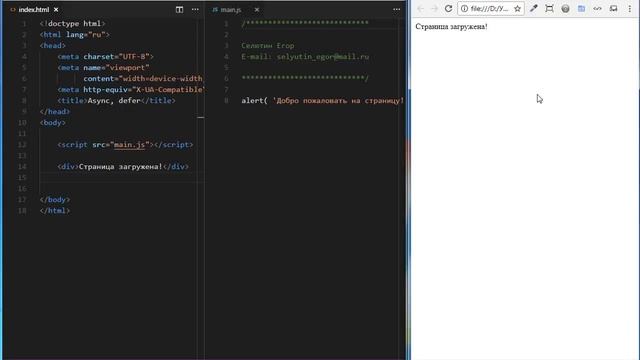Go back in the browser
This screenshot has height=360, width=640.
pyautogui.click(x=420, y=9)
